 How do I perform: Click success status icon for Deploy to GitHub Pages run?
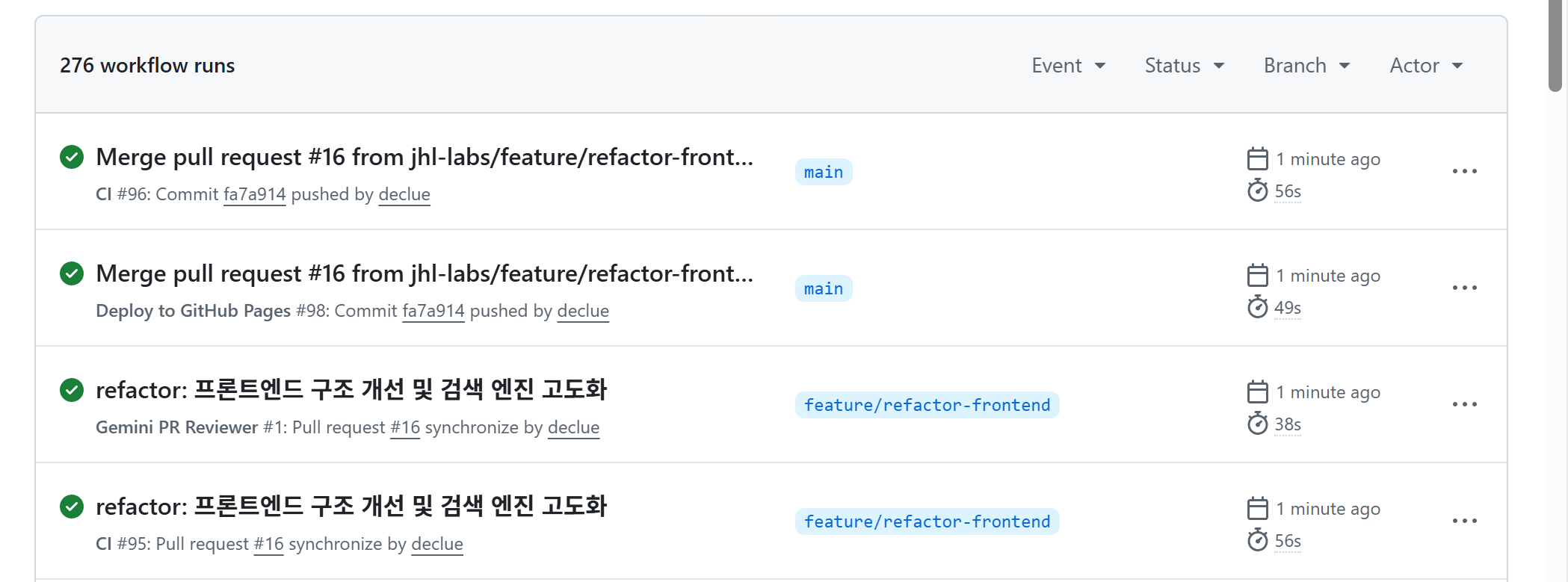(72, 274)
